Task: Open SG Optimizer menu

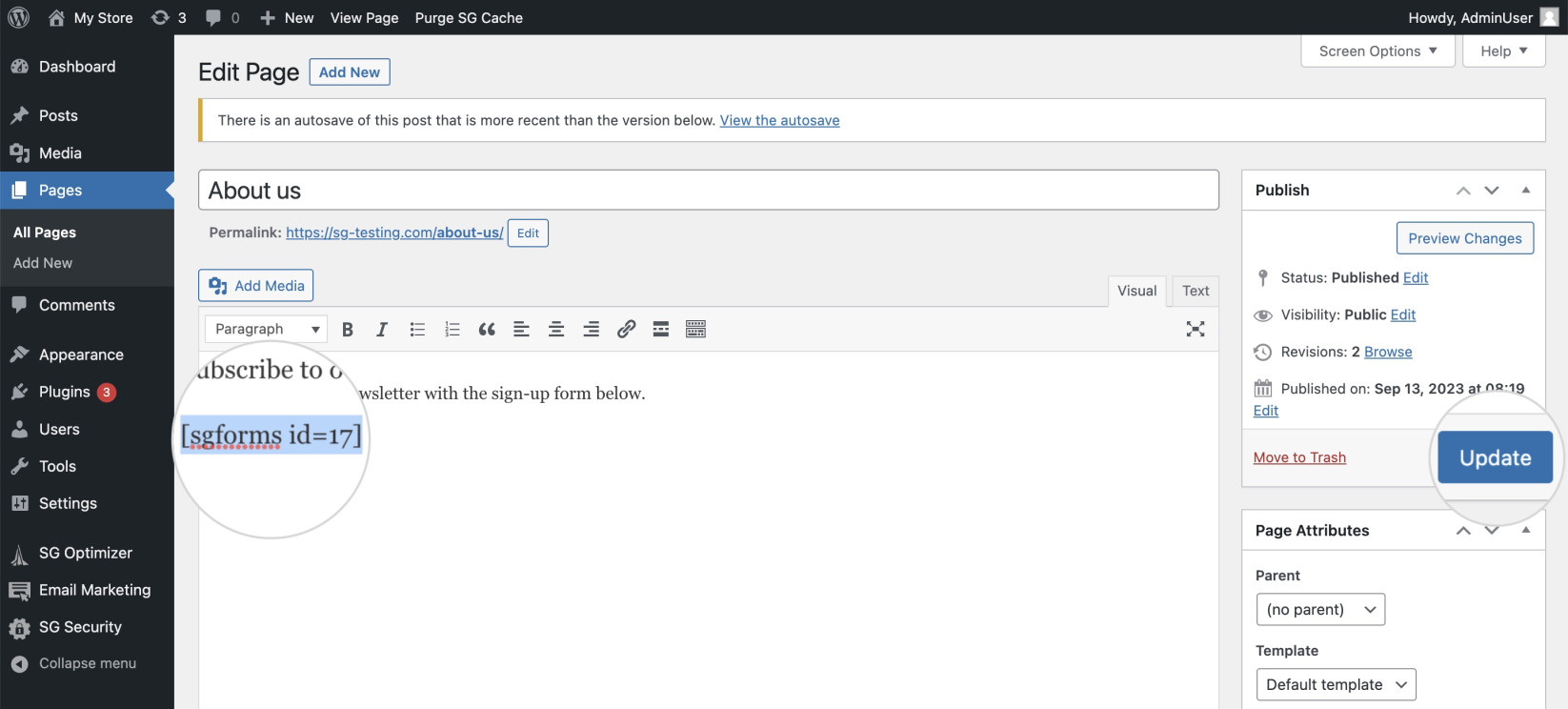Action: [x=87, y=553]
